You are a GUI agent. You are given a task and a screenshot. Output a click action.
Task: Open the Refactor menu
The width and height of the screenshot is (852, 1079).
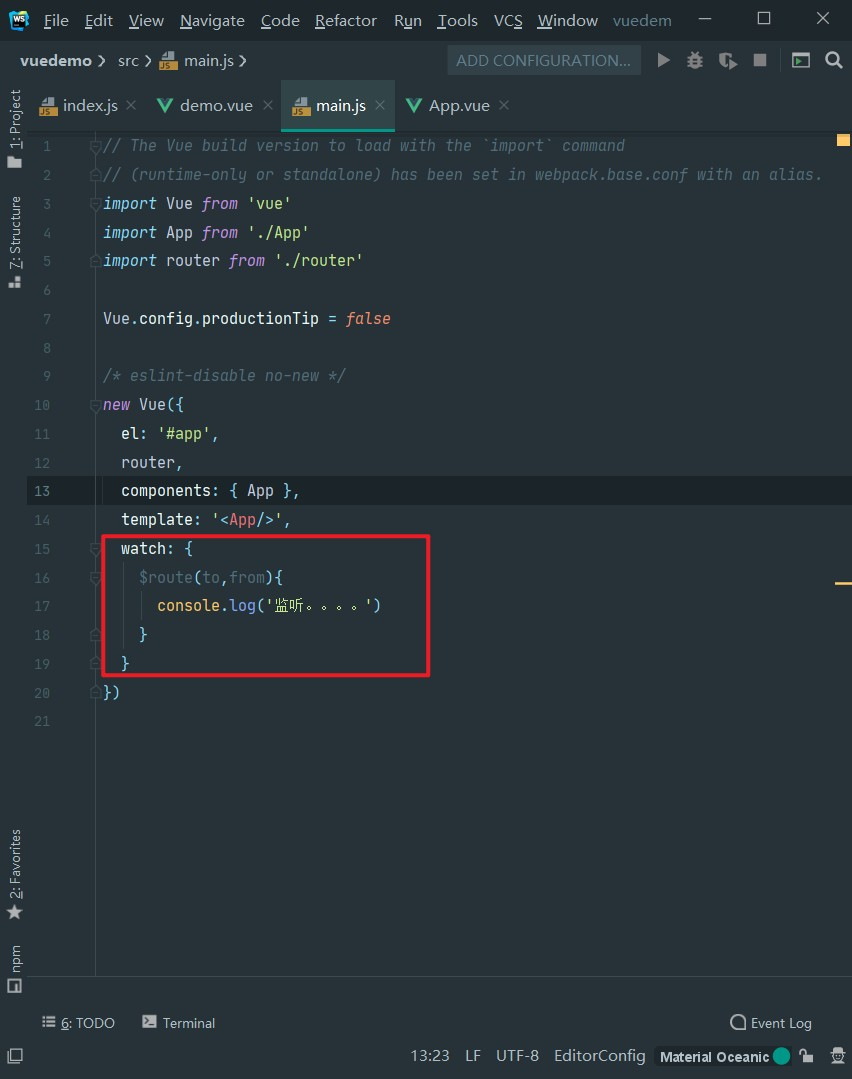click(x=345, y=21)
